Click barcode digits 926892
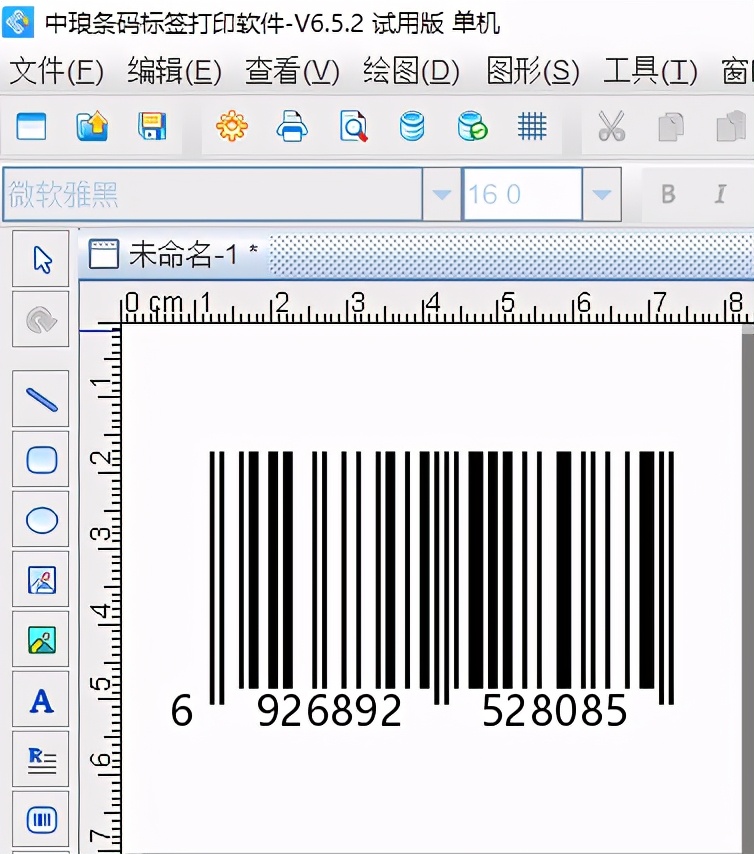The height and width of the screenshot is (854, 754). [330, 711]
